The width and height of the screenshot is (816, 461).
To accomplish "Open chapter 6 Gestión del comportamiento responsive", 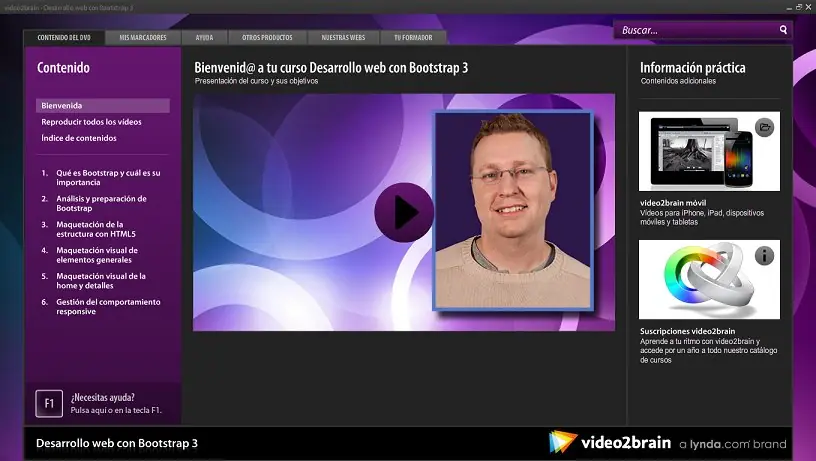I will [101, 306].
